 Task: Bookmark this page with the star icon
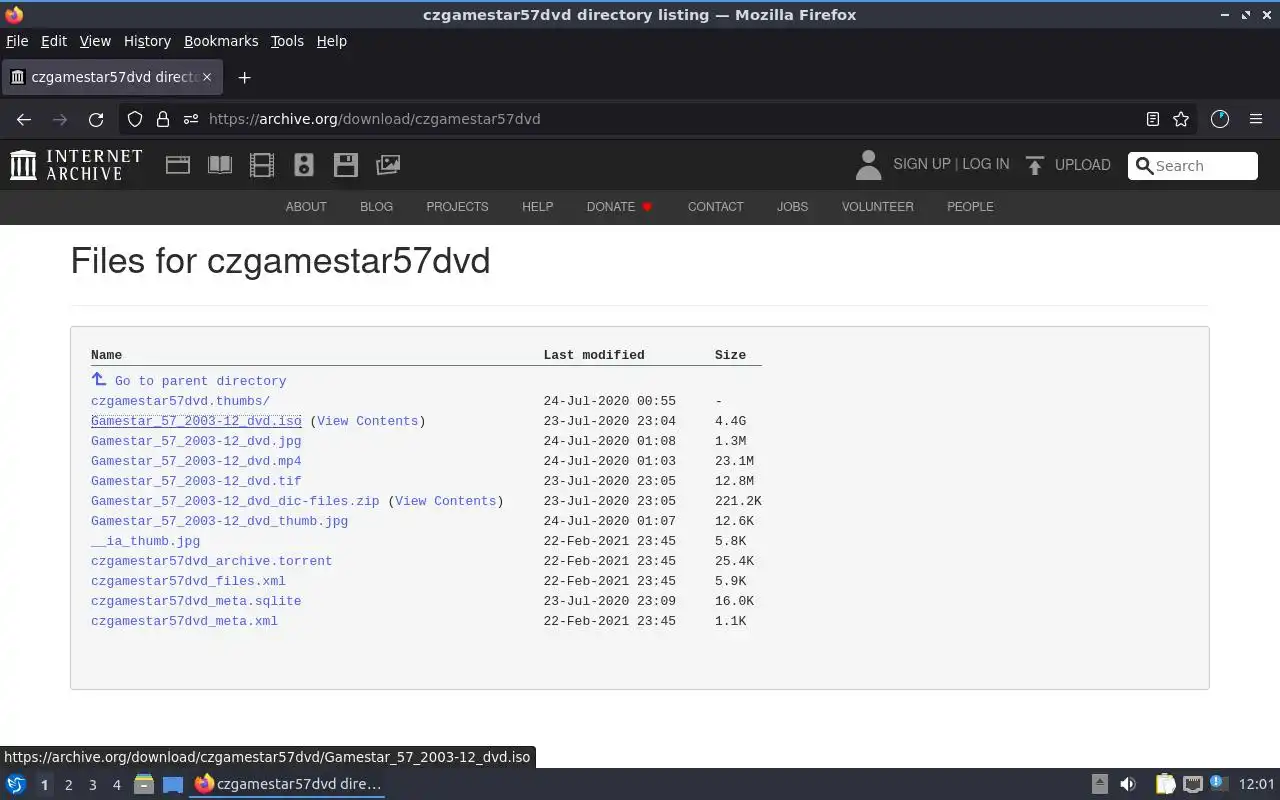click(1181, 119)
